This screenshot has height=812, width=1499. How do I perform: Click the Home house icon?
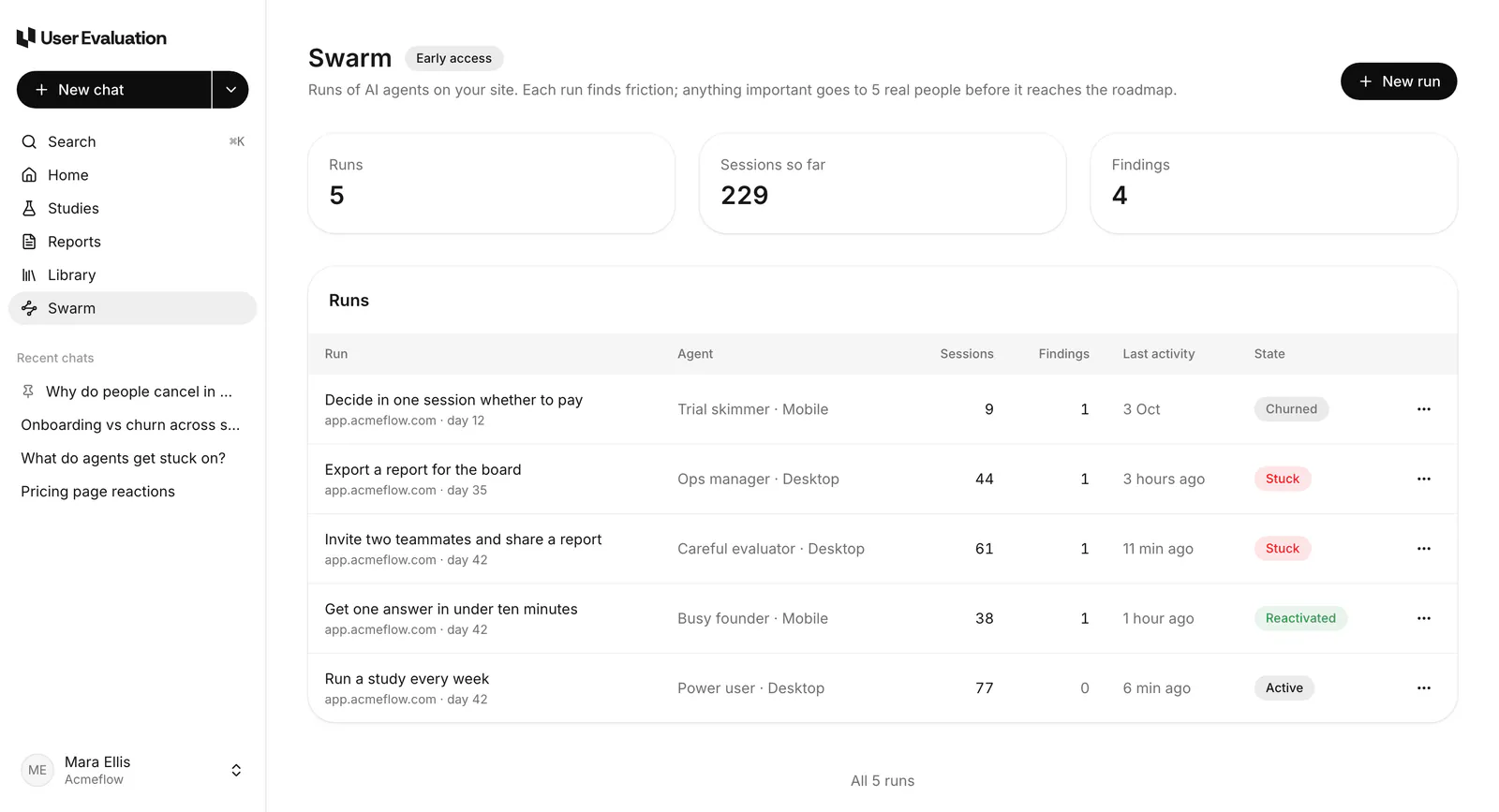tap(29, 175)
